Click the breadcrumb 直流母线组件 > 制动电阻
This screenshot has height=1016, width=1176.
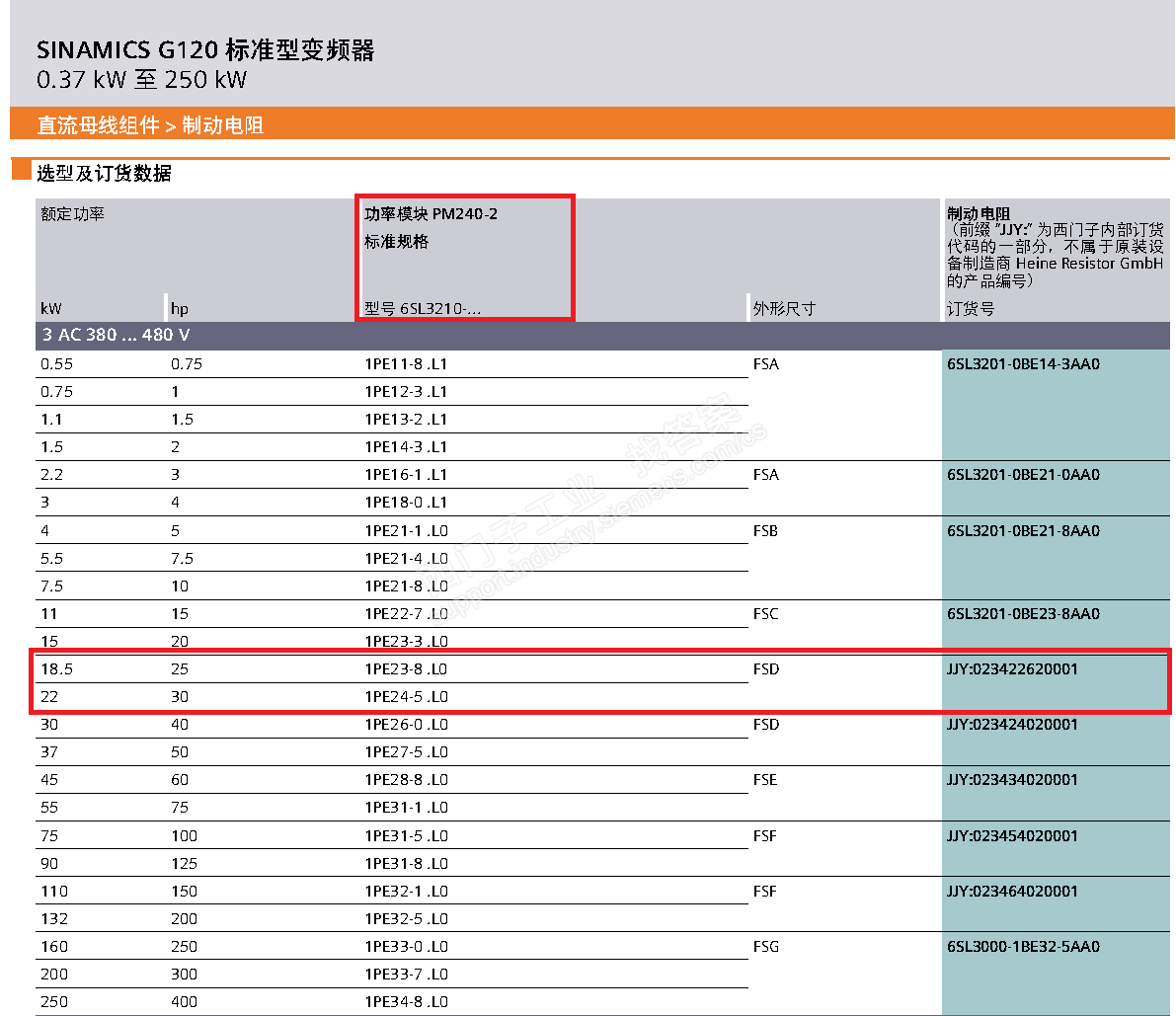pos(150,125)
